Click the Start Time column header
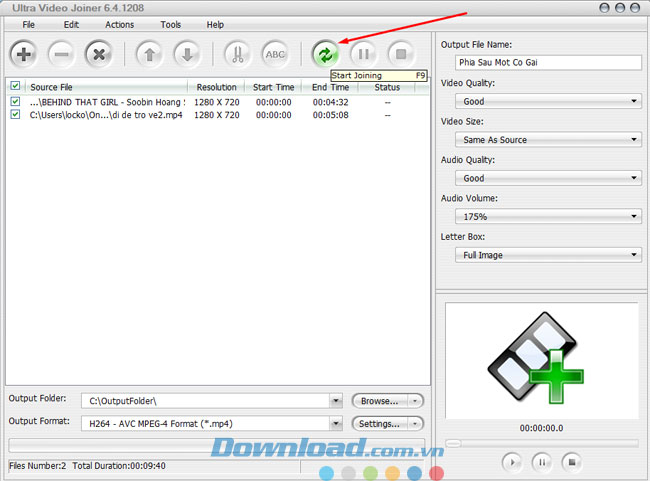 pos(274,87)
